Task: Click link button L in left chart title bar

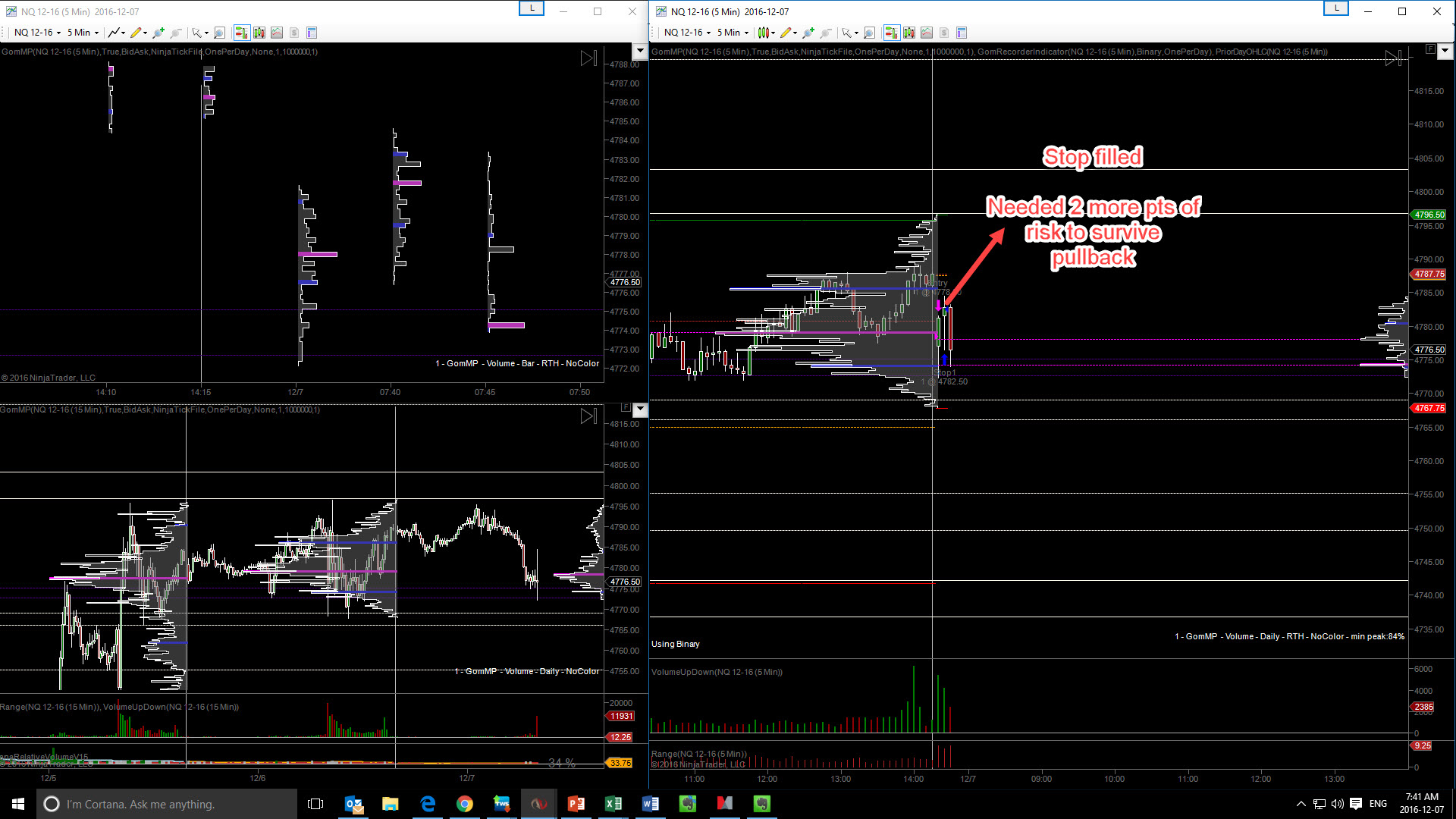Action: tap(532, 8)
